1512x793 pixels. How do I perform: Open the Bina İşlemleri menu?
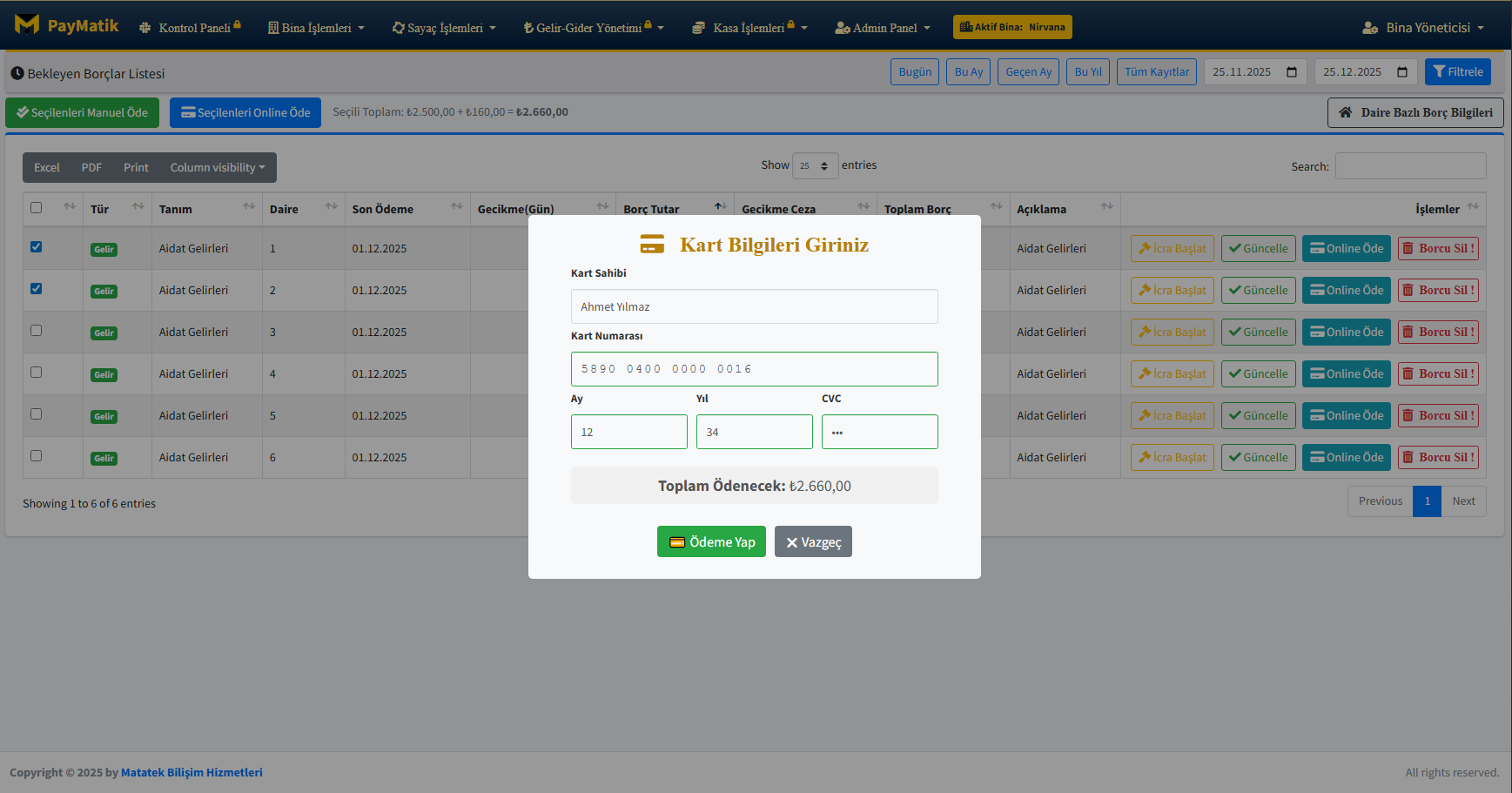pyautogui.click(x=316, y=28)
